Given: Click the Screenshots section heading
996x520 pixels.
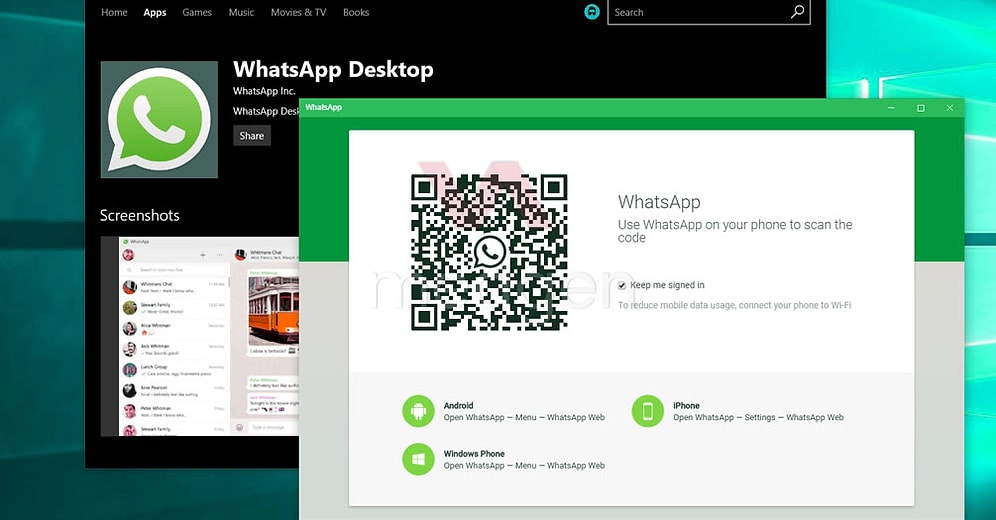Looking at the screenshot, I should point(140,215).
